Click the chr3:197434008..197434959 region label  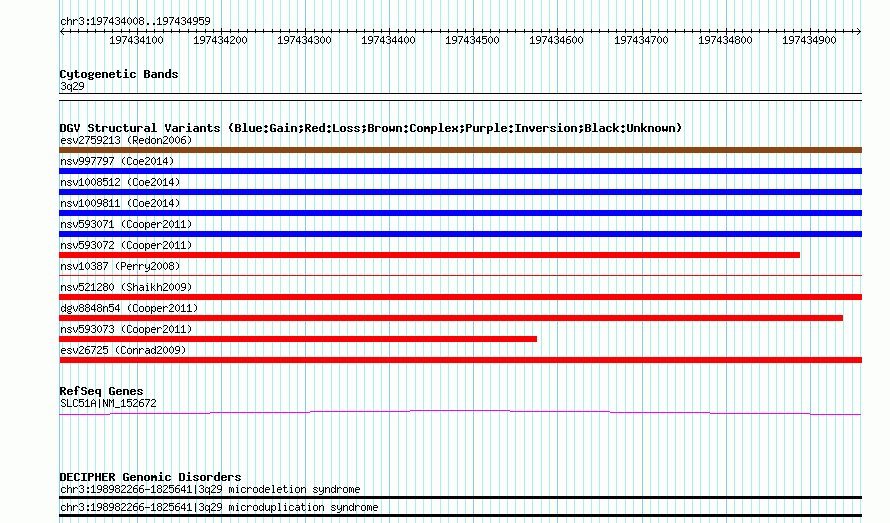click(x=135, y=21)
